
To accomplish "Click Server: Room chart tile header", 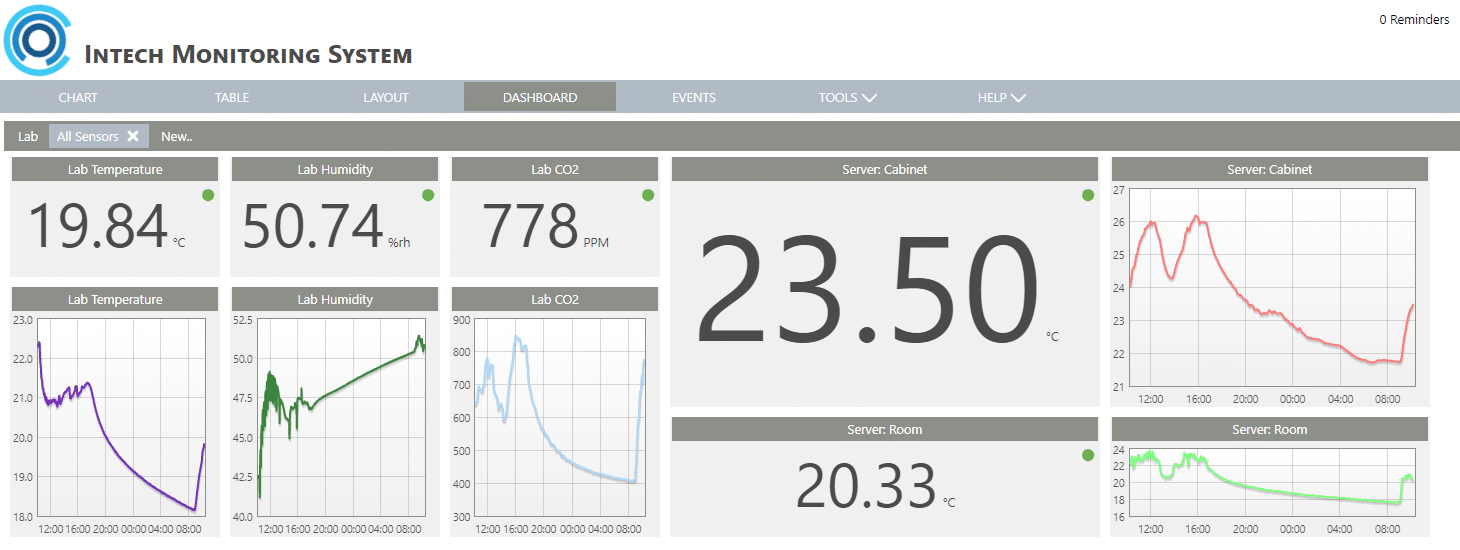I will click(x=1270, y=429).
